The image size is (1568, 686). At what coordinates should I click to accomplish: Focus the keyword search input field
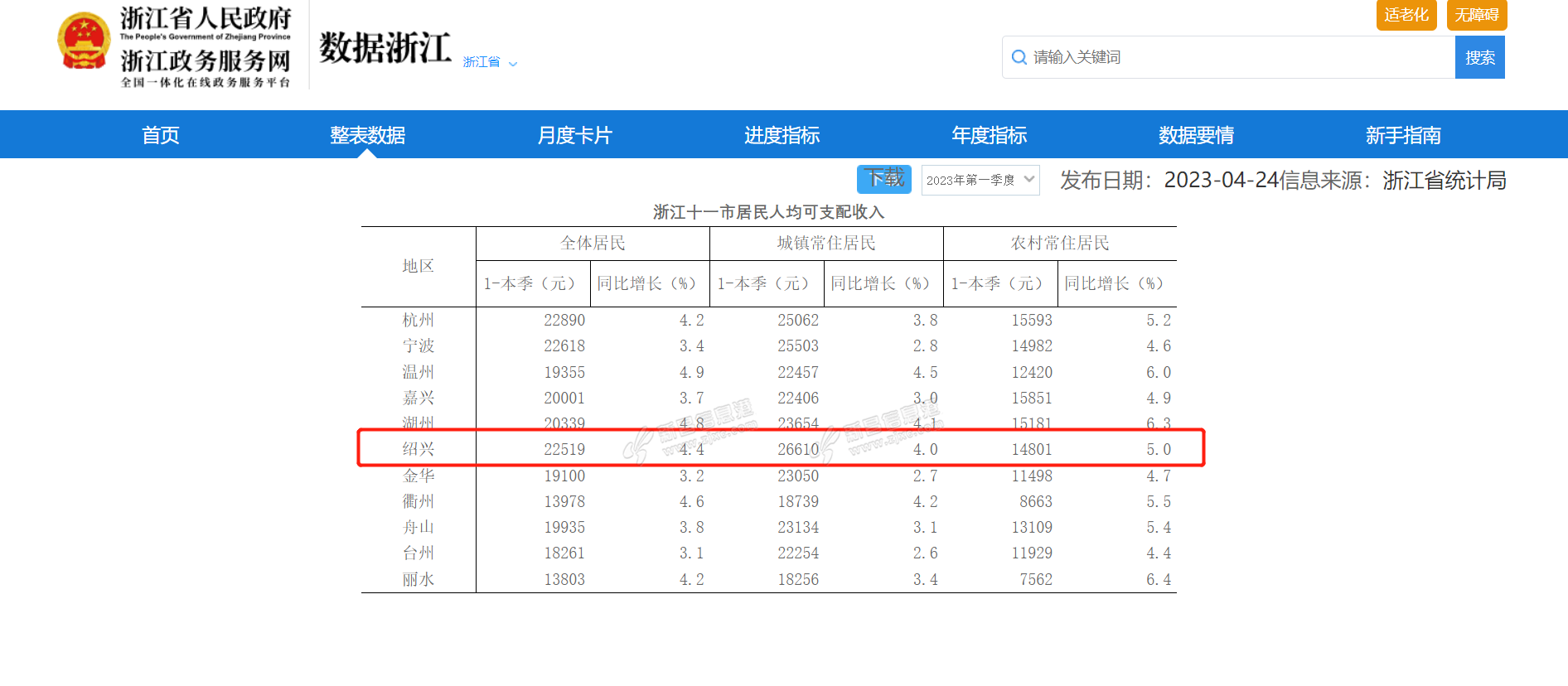1235,57
